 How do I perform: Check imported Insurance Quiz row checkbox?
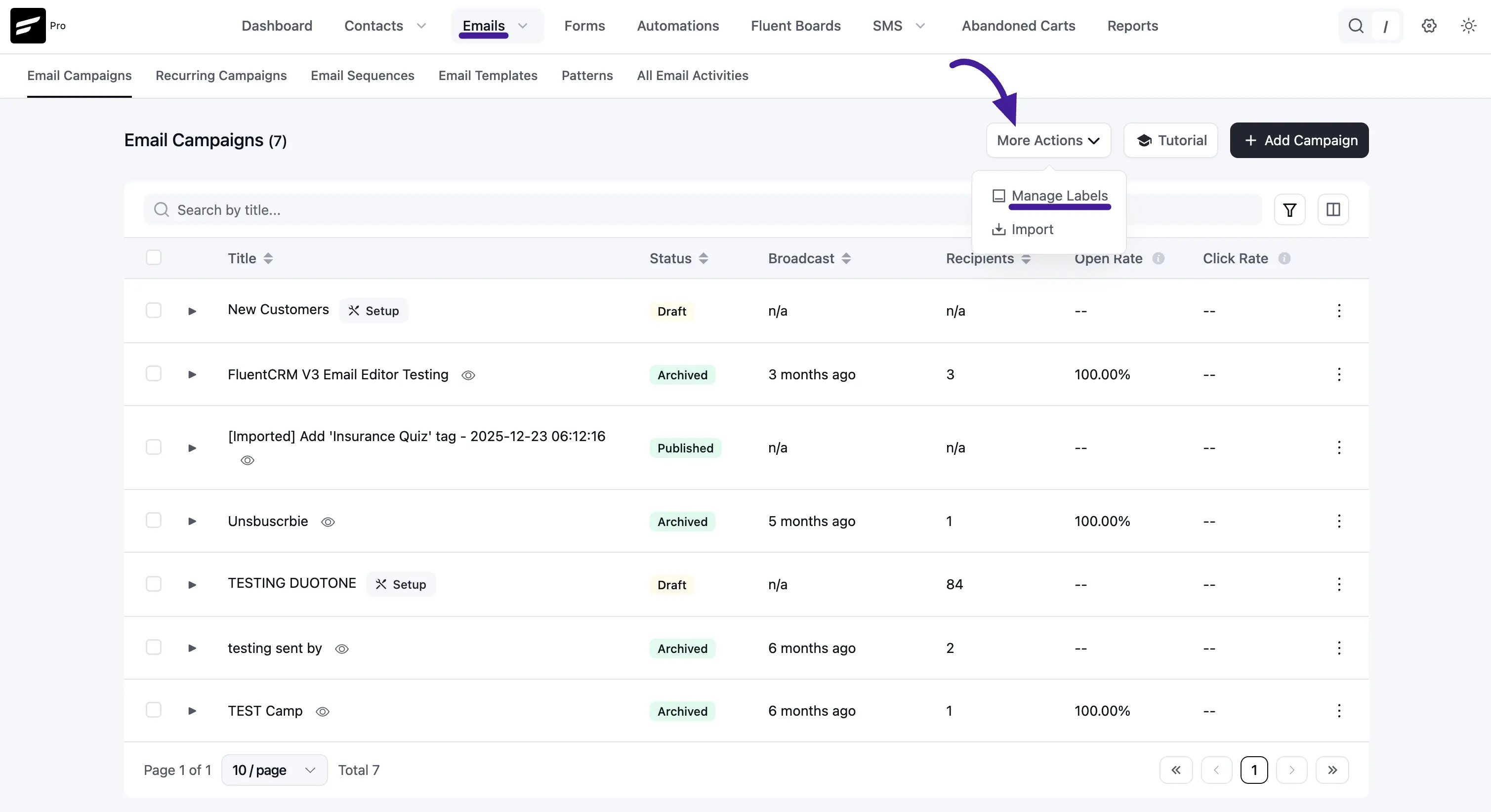click(x=153, y=447)
